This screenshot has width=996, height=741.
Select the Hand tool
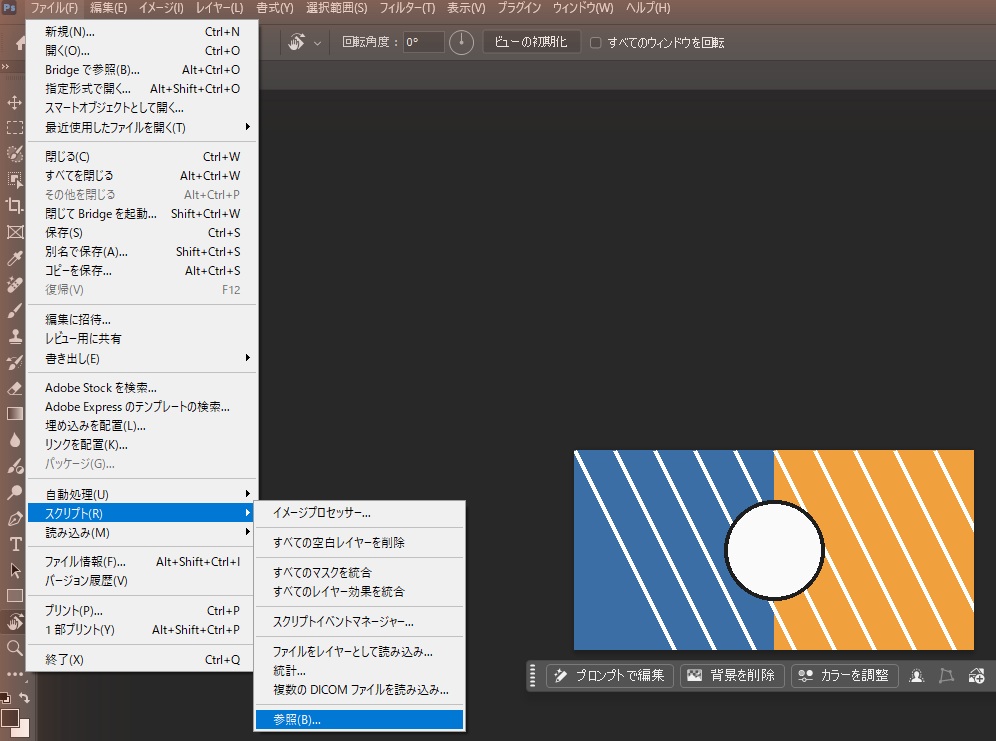pos(14,622)
